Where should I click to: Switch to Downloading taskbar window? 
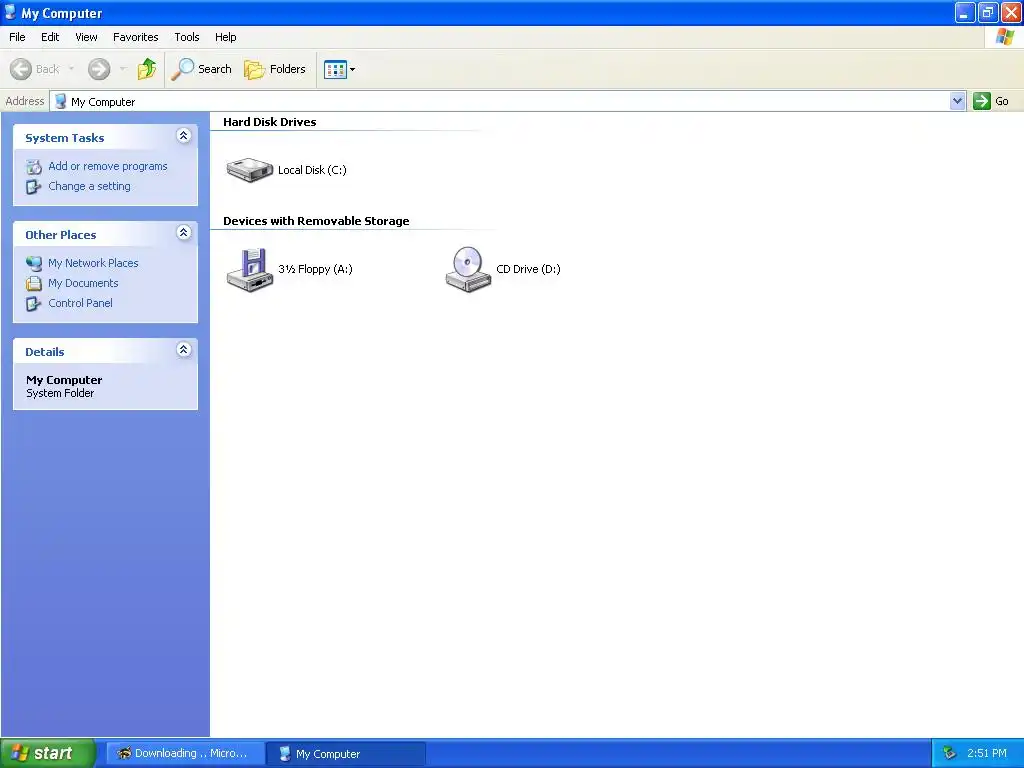point(184,754)
